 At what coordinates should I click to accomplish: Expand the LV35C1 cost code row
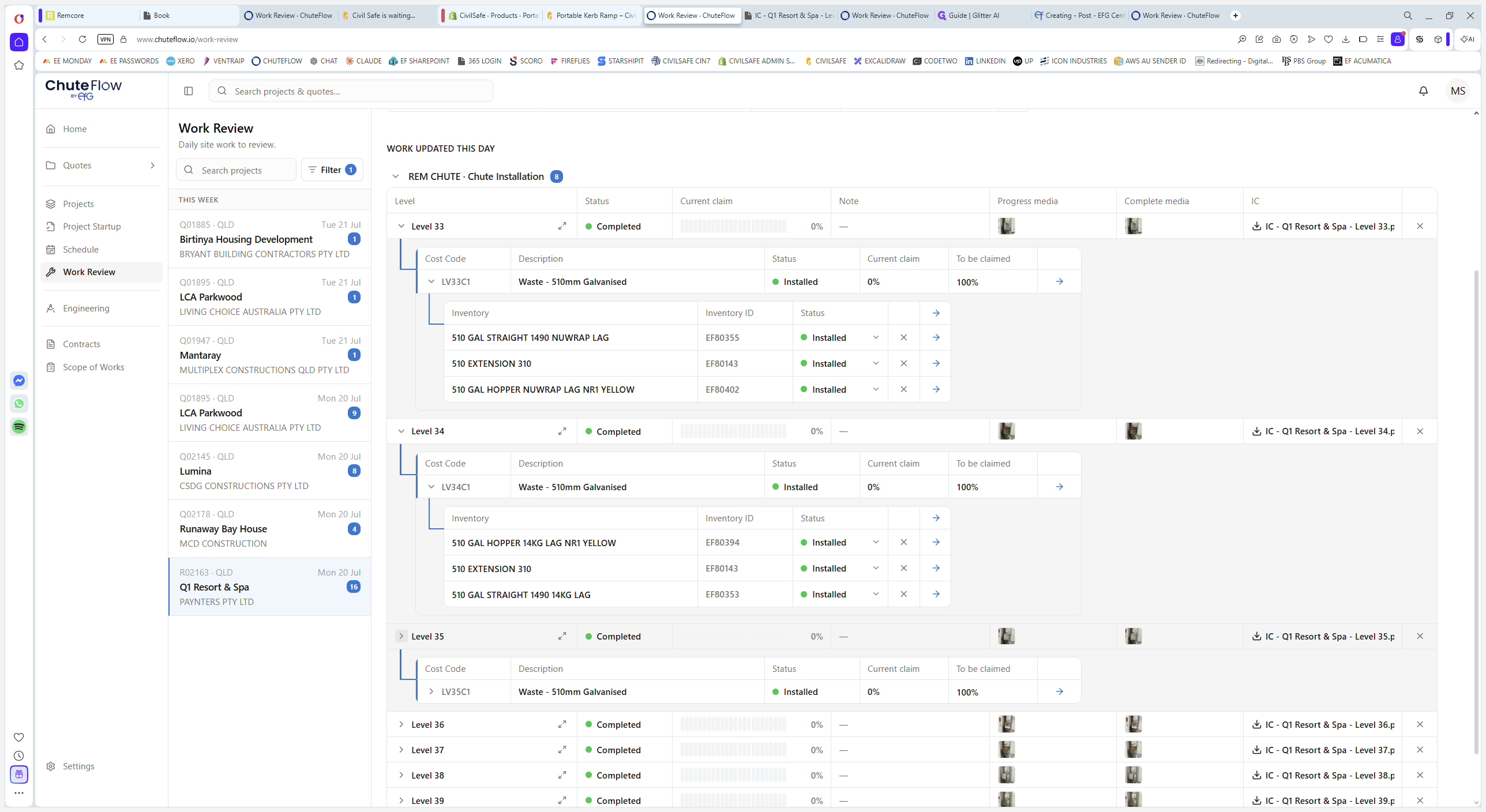click(431, 691)
